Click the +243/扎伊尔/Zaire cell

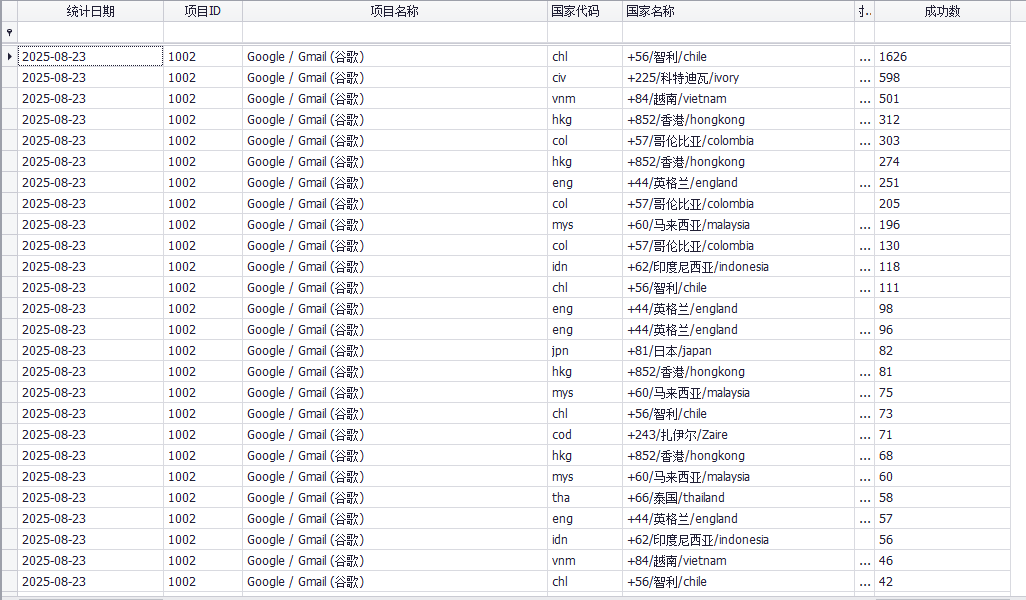coord(738,434)
